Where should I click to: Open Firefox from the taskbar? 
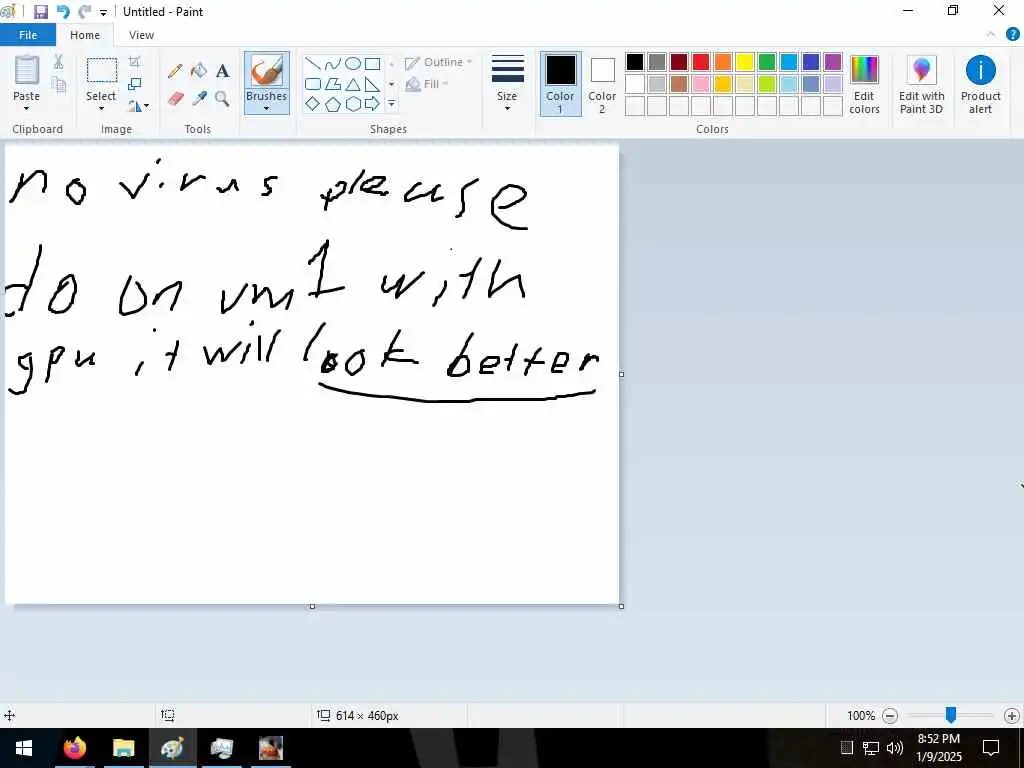pos(74,748)
